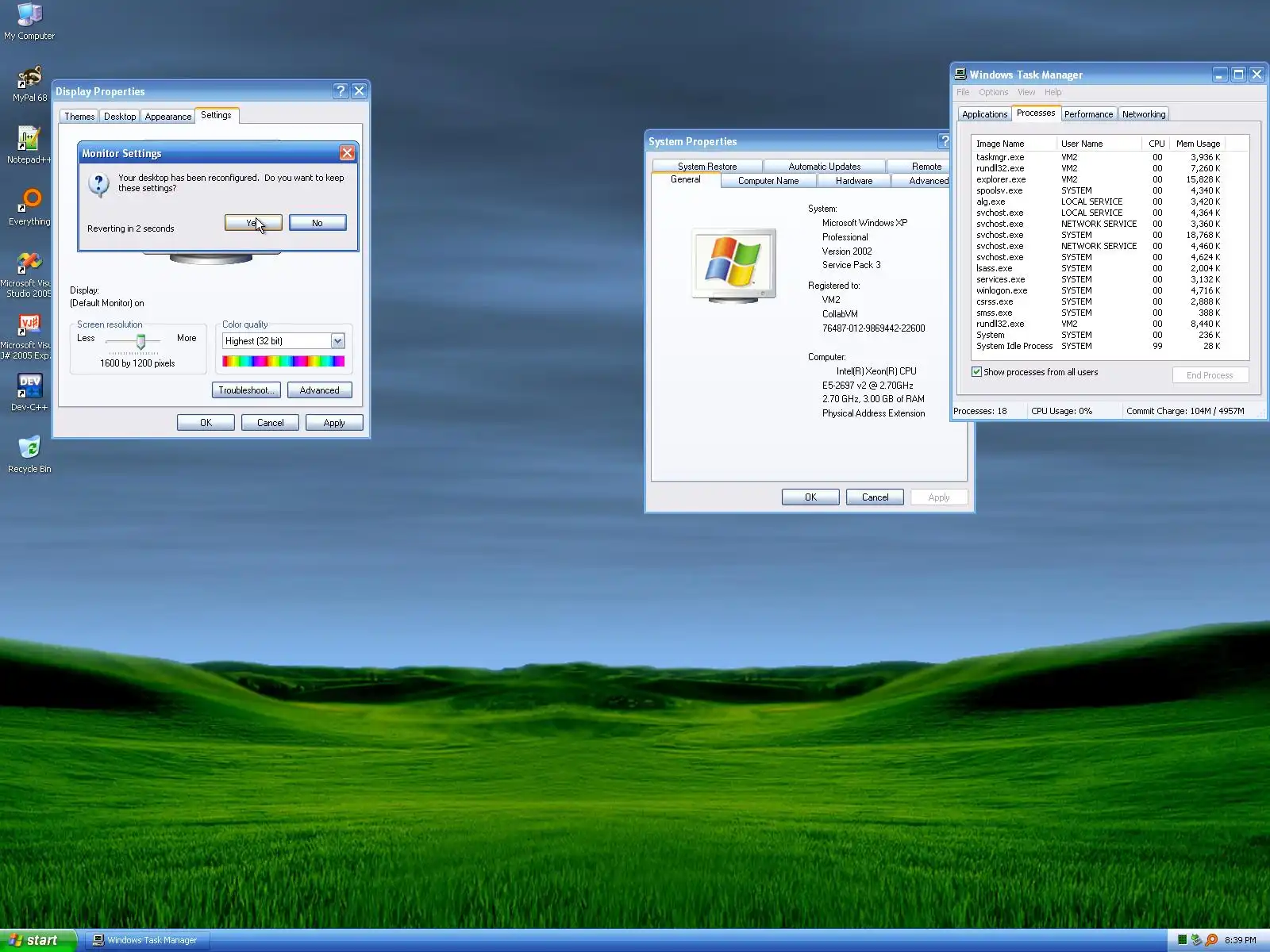Image resolution: width=1270 pixels, height=952 pixels.
Task: Click the Task Manager CPU meter tray icon
Action: point(1182,940)
